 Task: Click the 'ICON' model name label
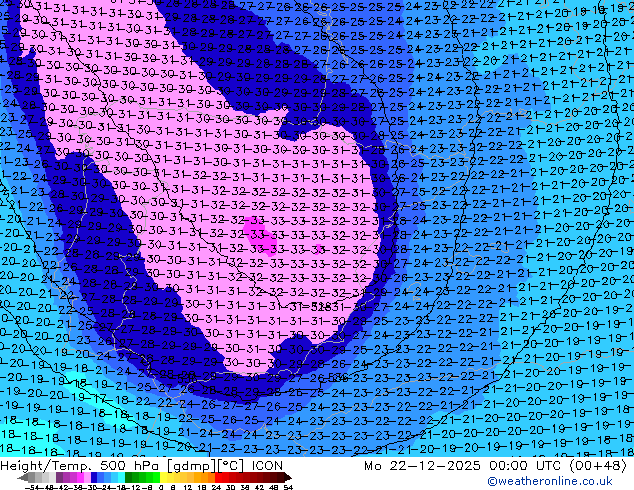click(267, 466)
